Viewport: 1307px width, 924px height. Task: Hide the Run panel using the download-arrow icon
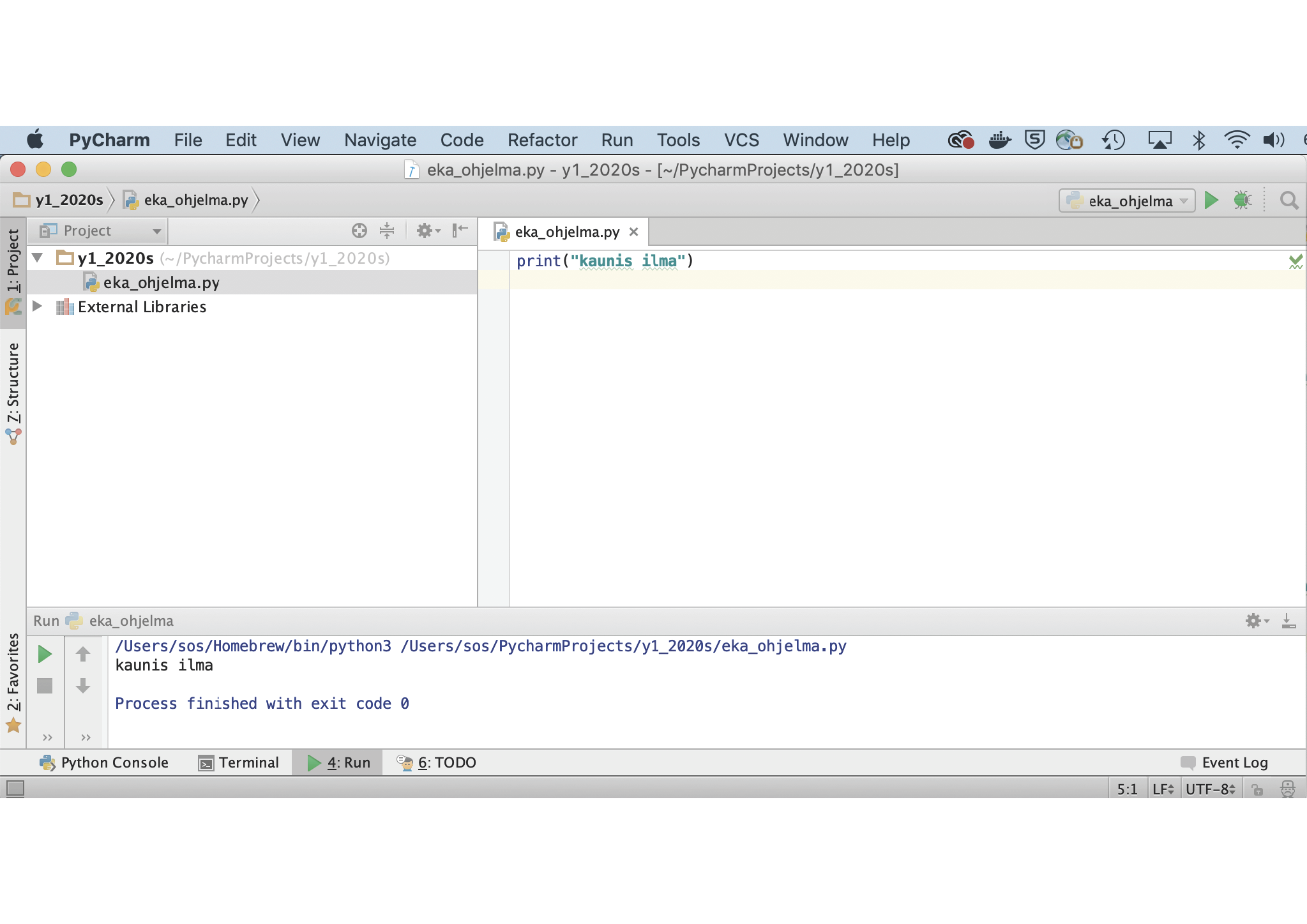click(1288, 621)
